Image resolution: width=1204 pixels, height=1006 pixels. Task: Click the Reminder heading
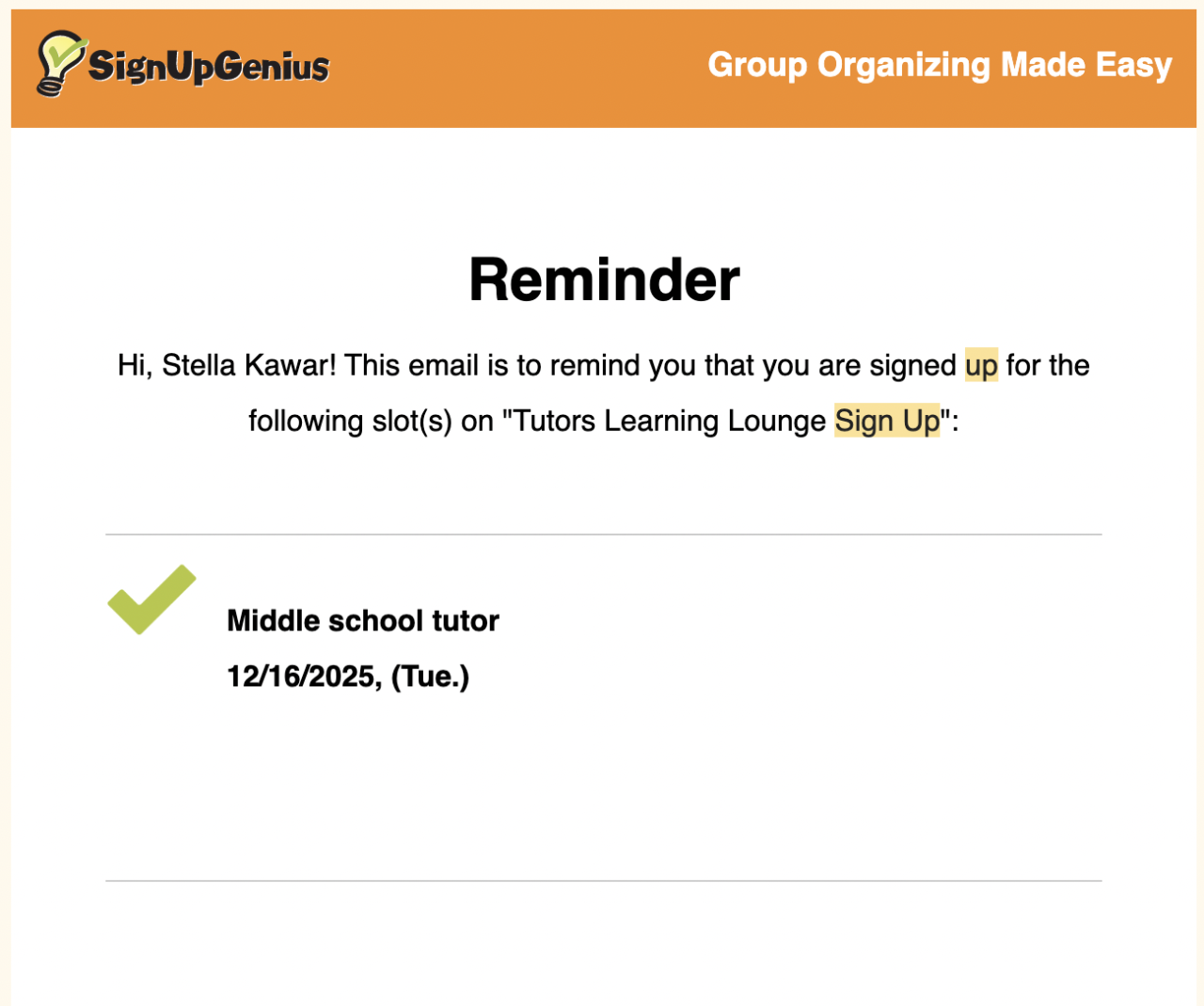click(x=604, y=280)
